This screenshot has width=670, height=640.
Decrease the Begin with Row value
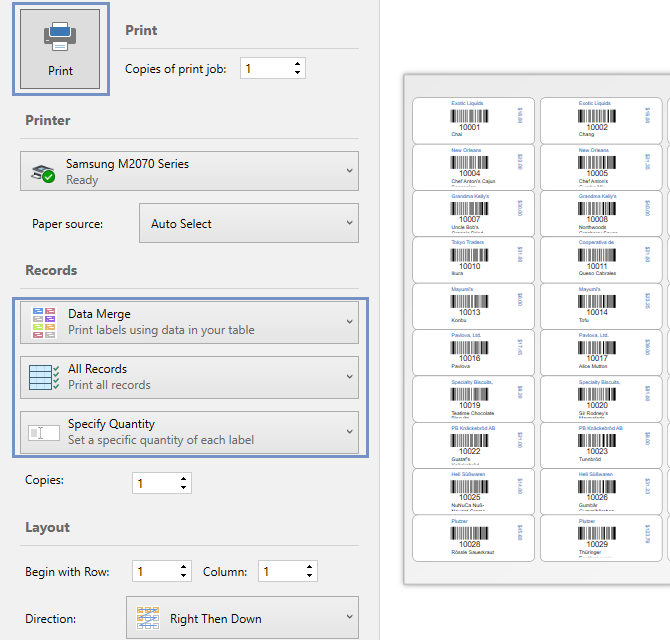pyautogui.click(x=184, y=576)
